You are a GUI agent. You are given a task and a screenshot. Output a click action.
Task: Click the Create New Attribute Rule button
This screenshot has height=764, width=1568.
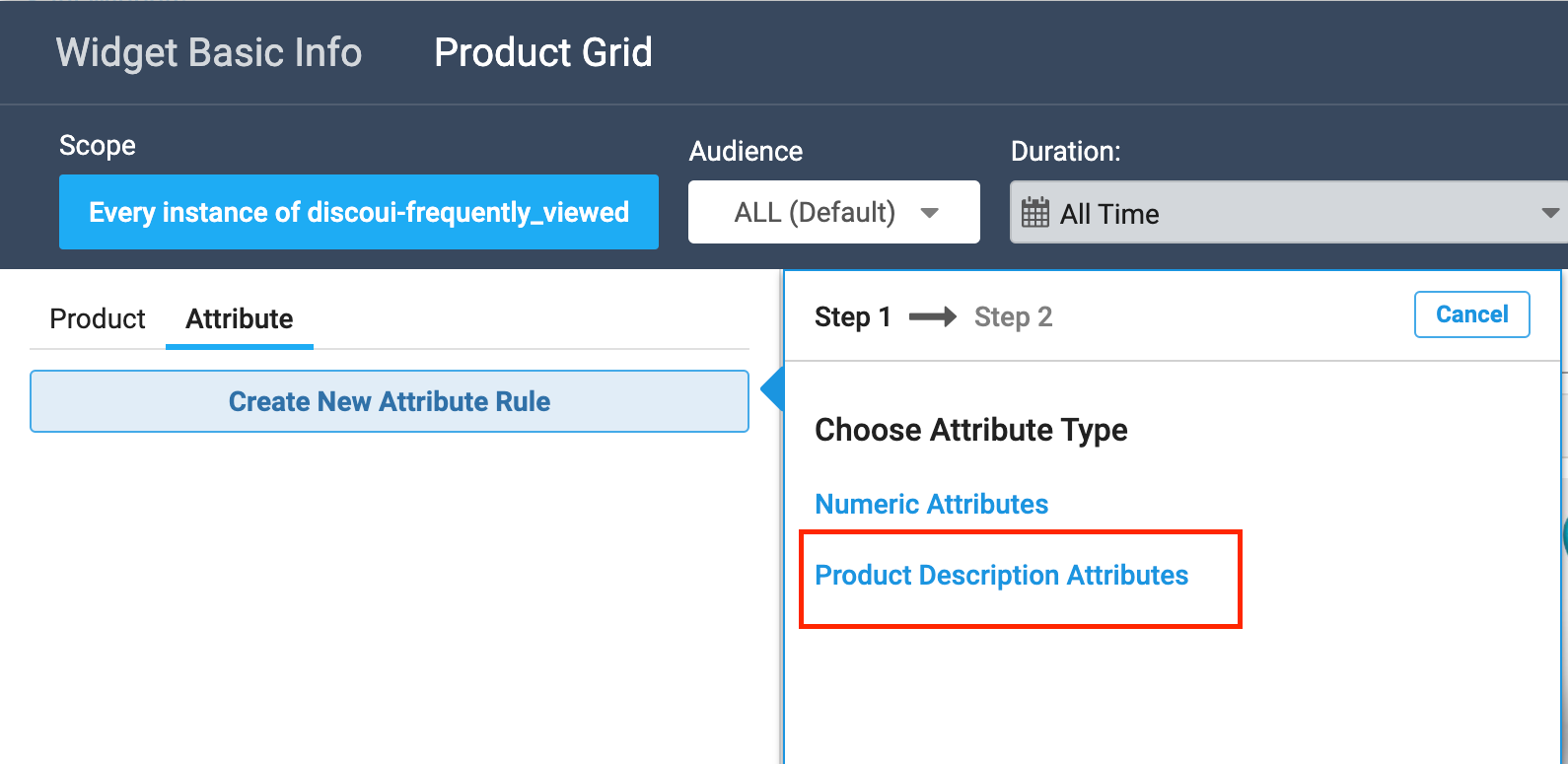point(390,401)
